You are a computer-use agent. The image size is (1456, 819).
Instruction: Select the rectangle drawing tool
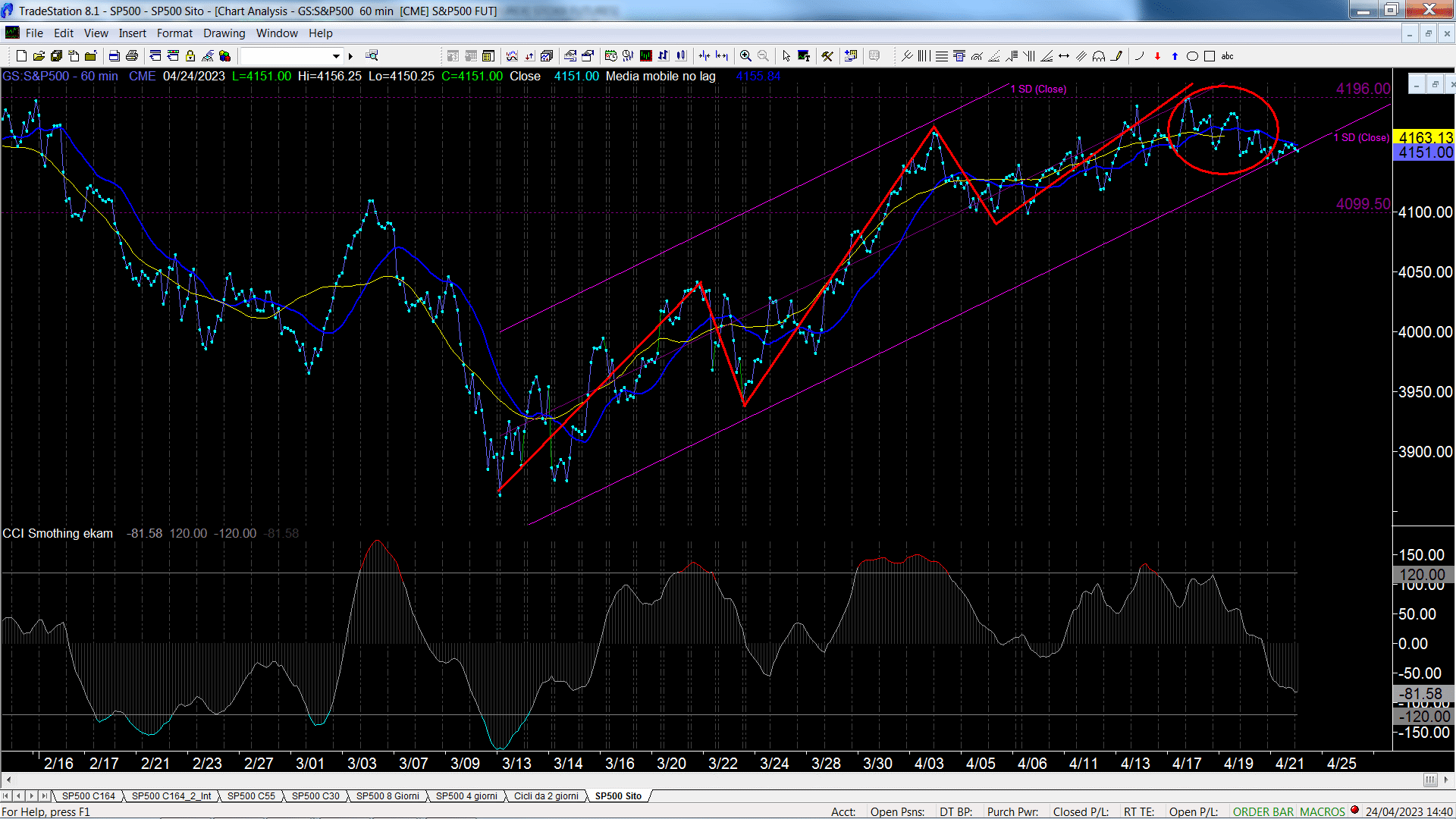1210,55
